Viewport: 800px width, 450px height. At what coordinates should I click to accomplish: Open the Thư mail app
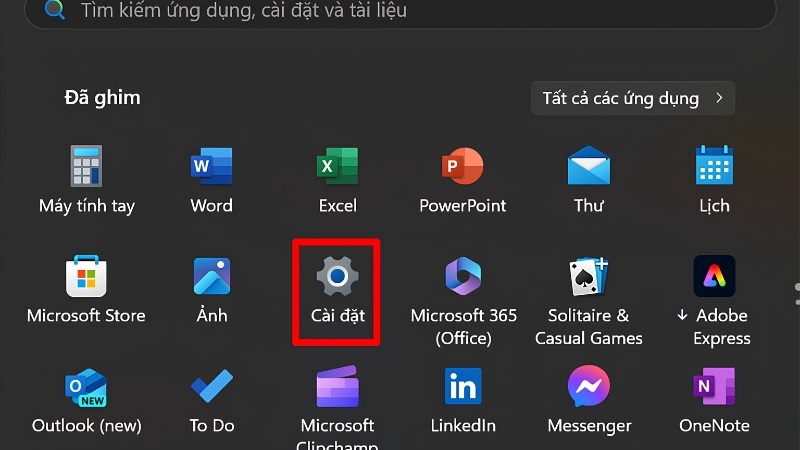click(589, 180)
